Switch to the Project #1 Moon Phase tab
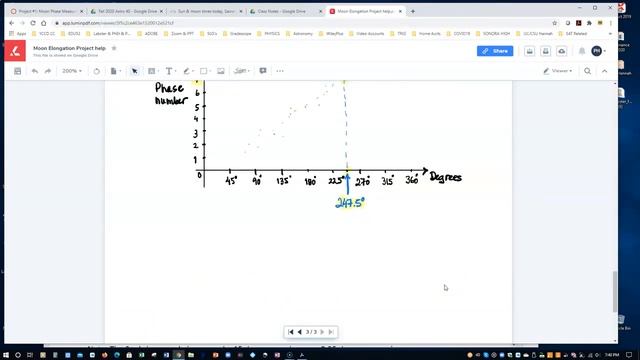This screenshot has height=360, width=640. click(47, 11)
